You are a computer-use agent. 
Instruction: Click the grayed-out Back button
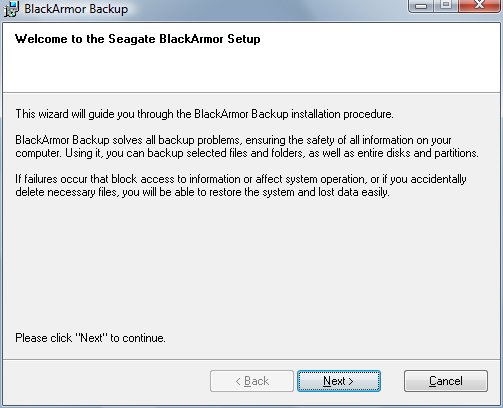click(252, 381)
